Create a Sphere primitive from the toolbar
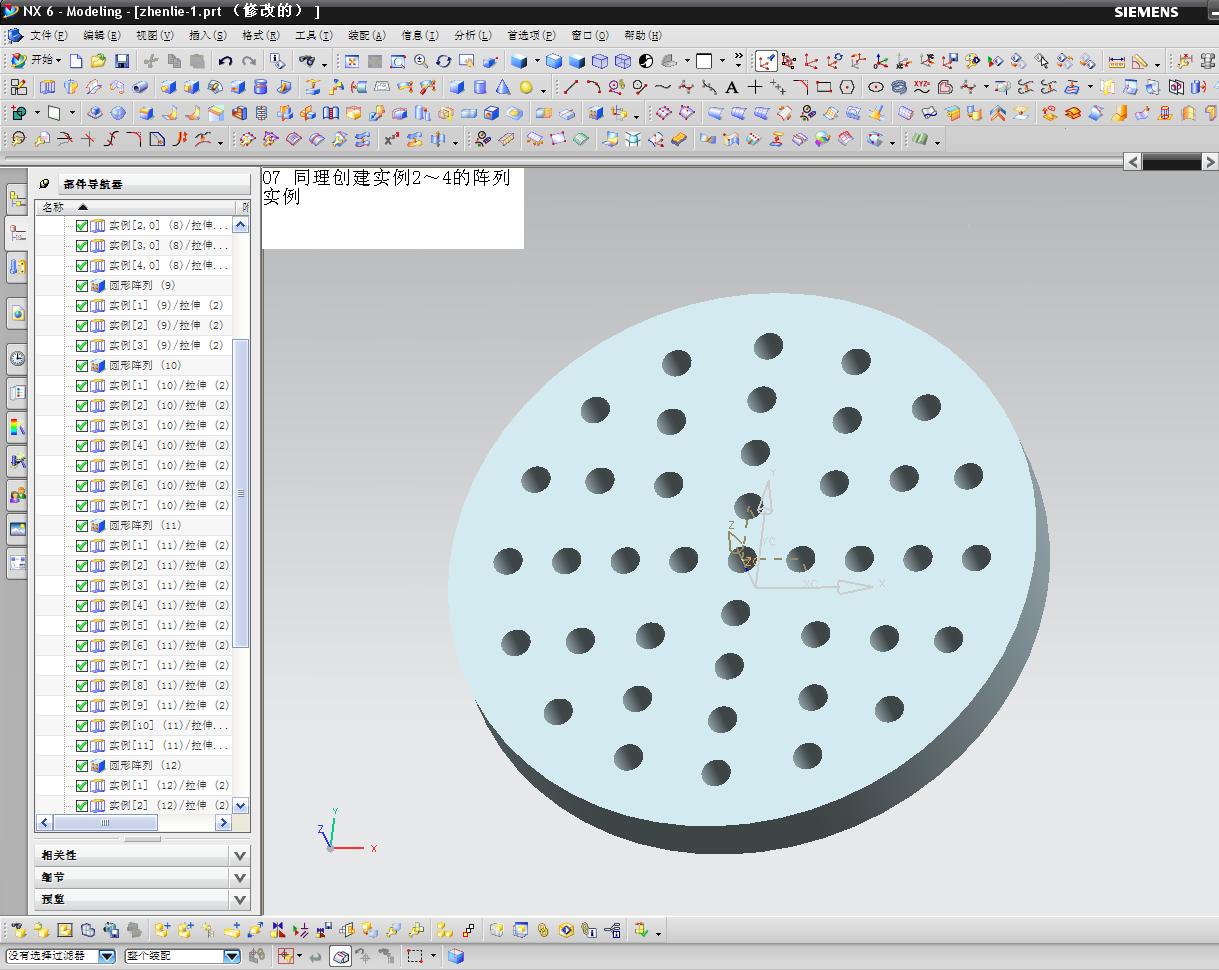 [x=526, y=87]
